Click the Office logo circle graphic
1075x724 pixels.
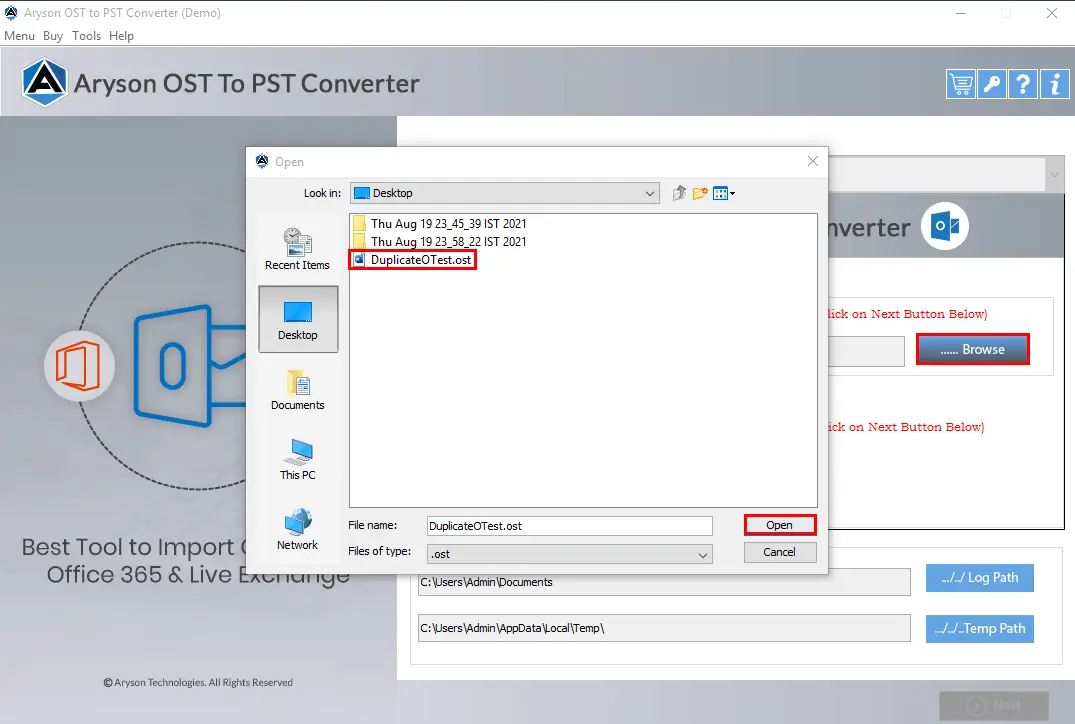click(x=80, y=365)
